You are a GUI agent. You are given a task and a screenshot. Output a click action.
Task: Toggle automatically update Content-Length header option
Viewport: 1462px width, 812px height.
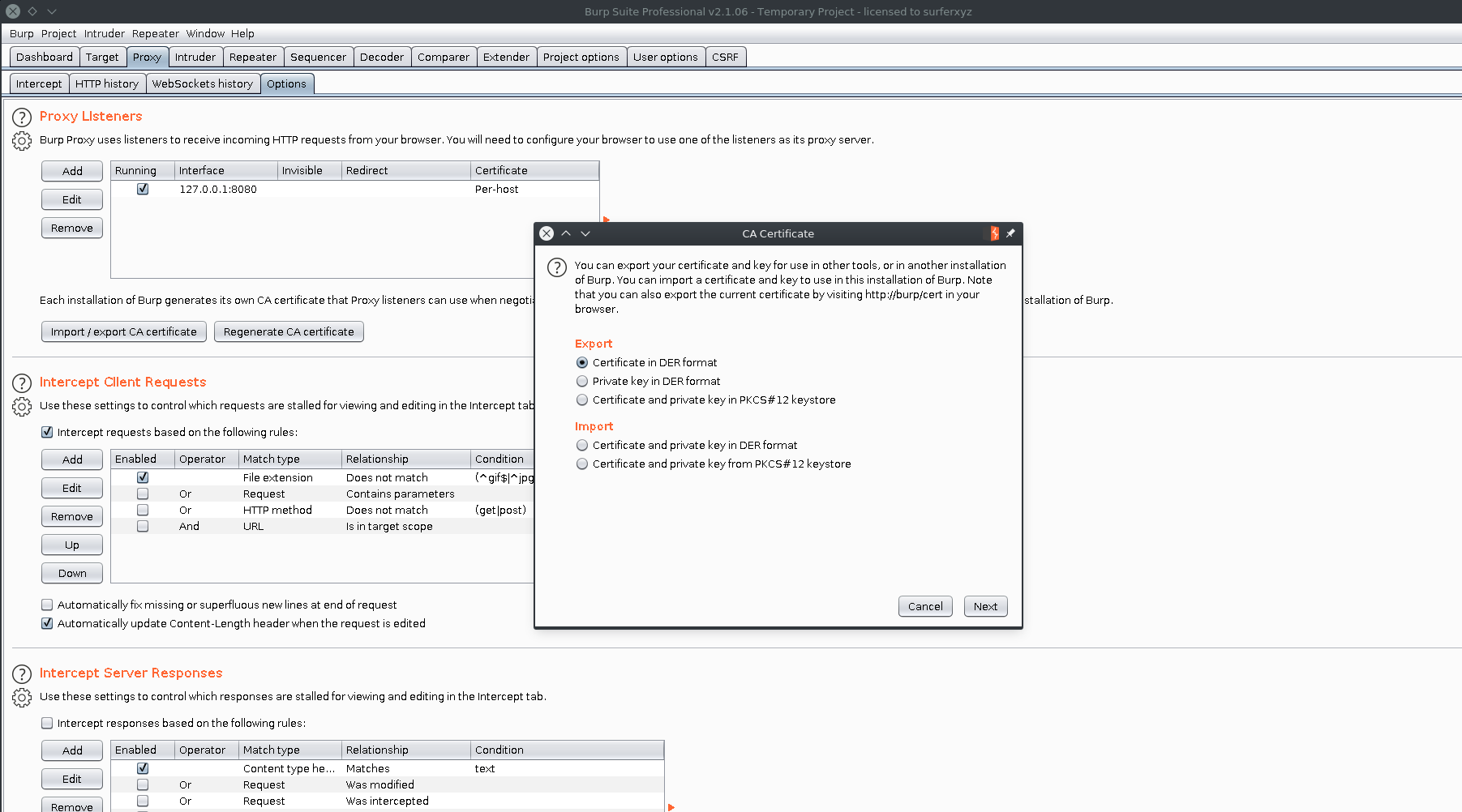click(47, 623)
